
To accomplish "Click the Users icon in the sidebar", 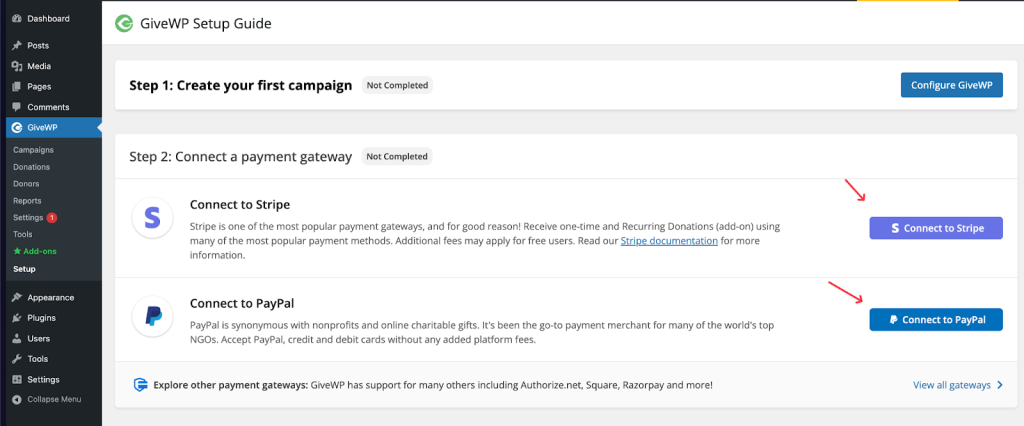I will coord(16,338).
